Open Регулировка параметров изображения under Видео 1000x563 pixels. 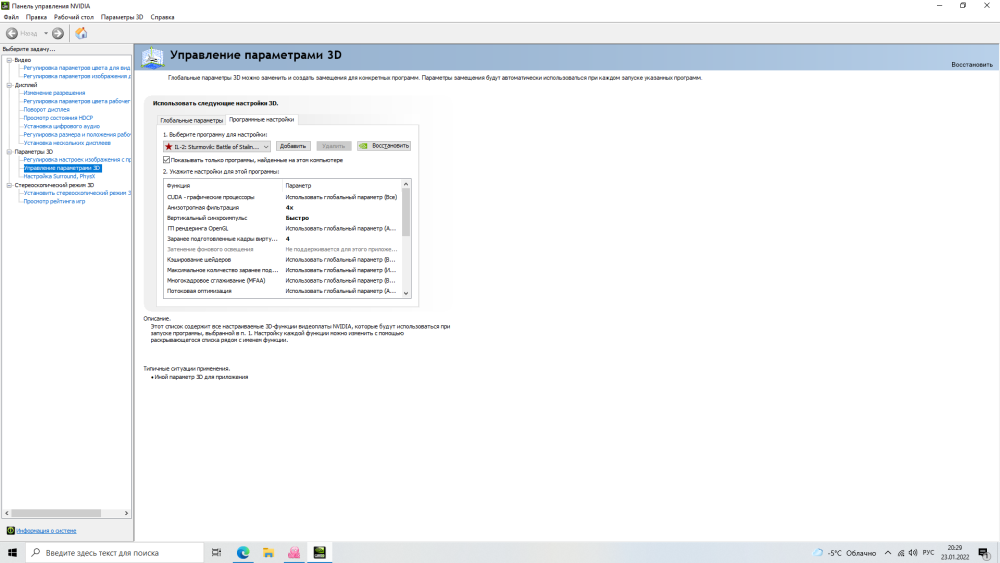(x=77, y=76)
